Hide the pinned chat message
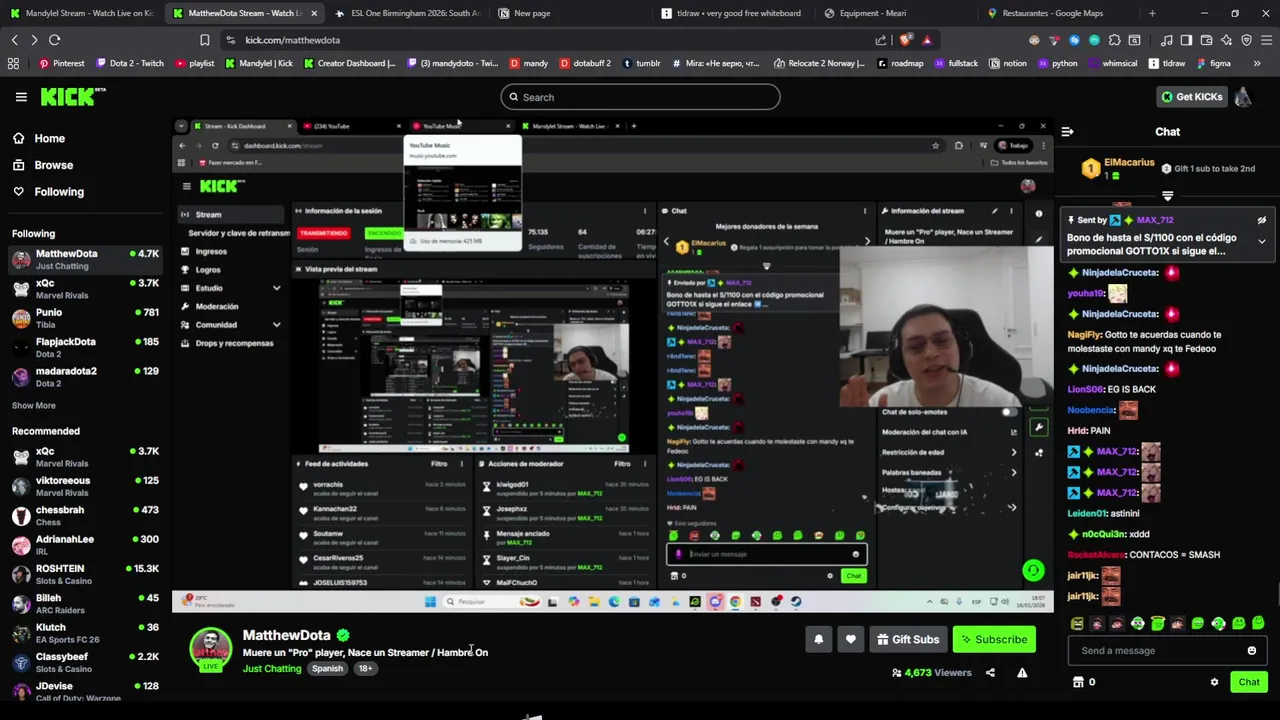The height and width of the screenshot is (720, 1280). pyautogui.click(x=1262, y=220)
